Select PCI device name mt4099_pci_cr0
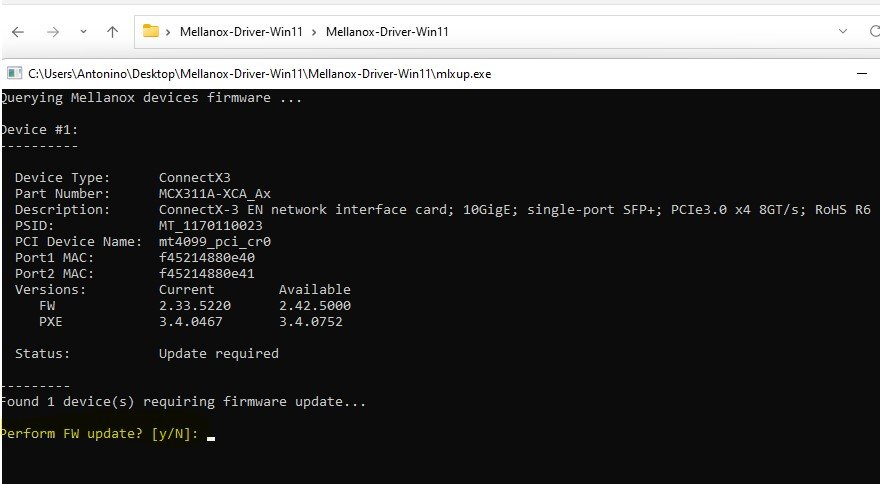The width and height of the screenshot is (880, 484). [215, 242]
